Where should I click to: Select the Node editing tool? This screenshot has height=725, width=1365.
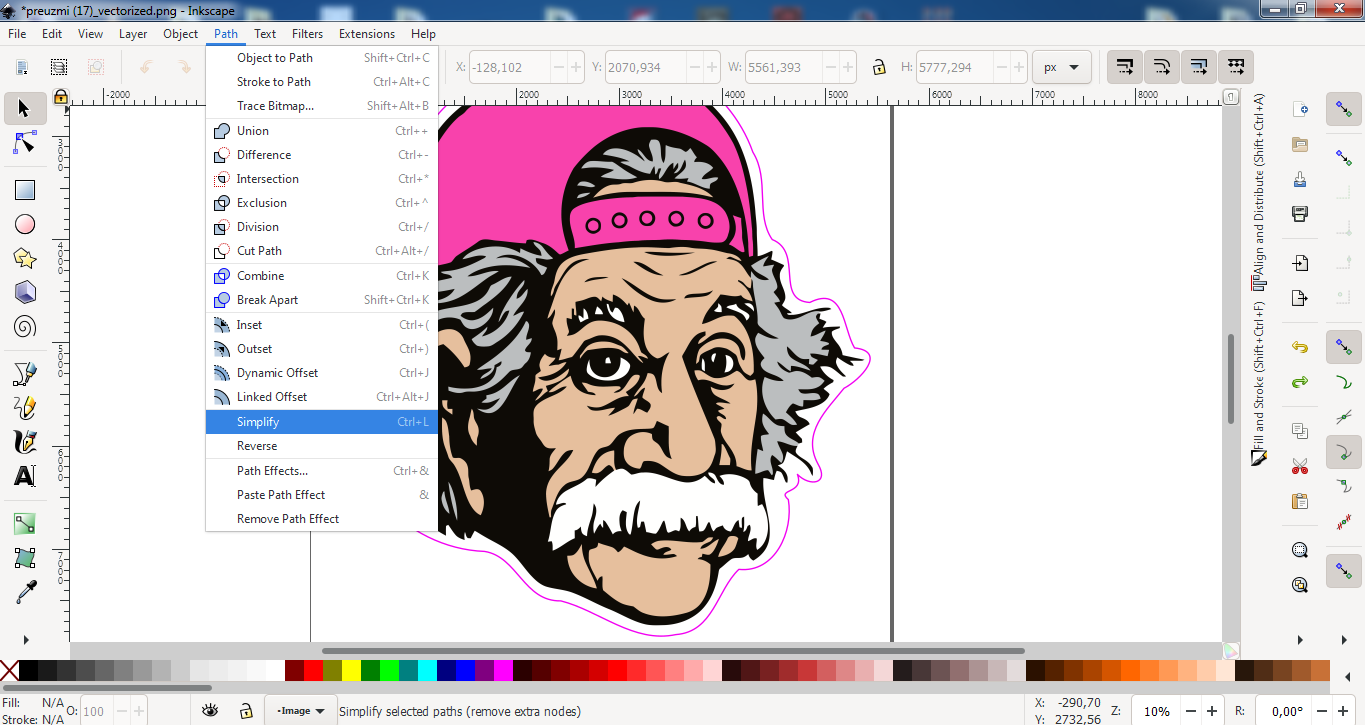coord(25,144)
